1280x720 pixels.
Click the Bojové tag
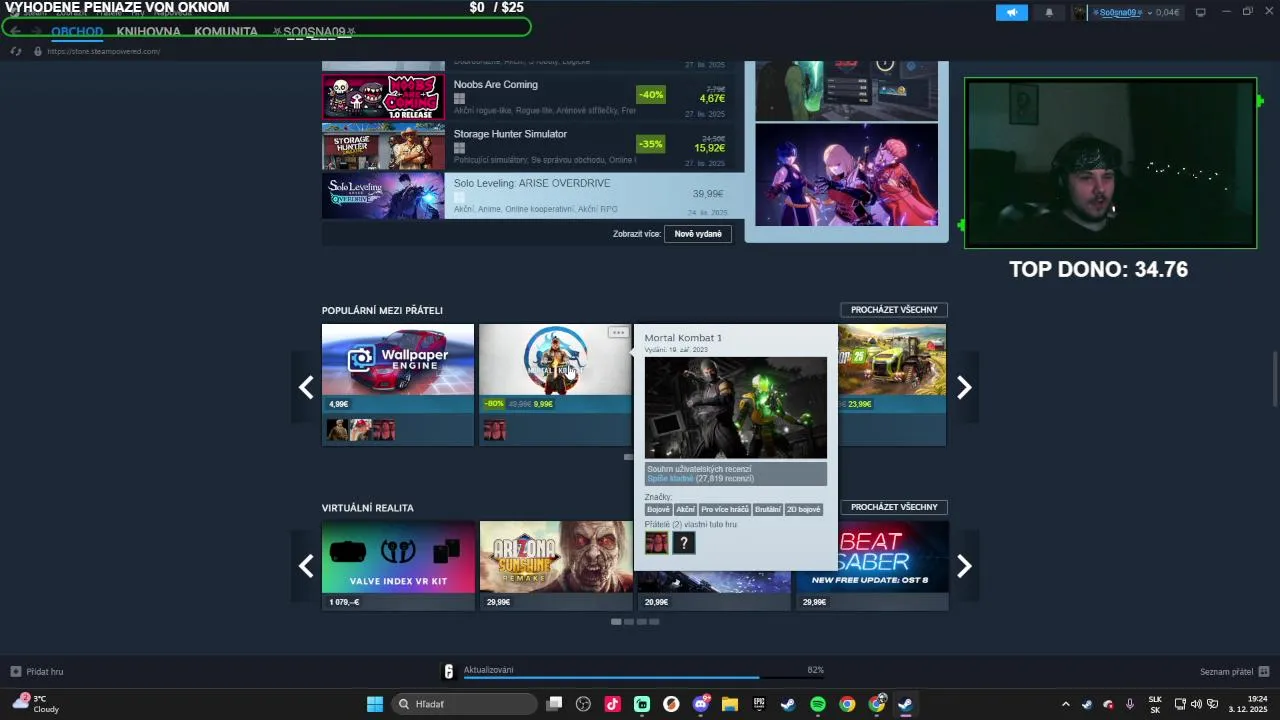coord(659,510)
